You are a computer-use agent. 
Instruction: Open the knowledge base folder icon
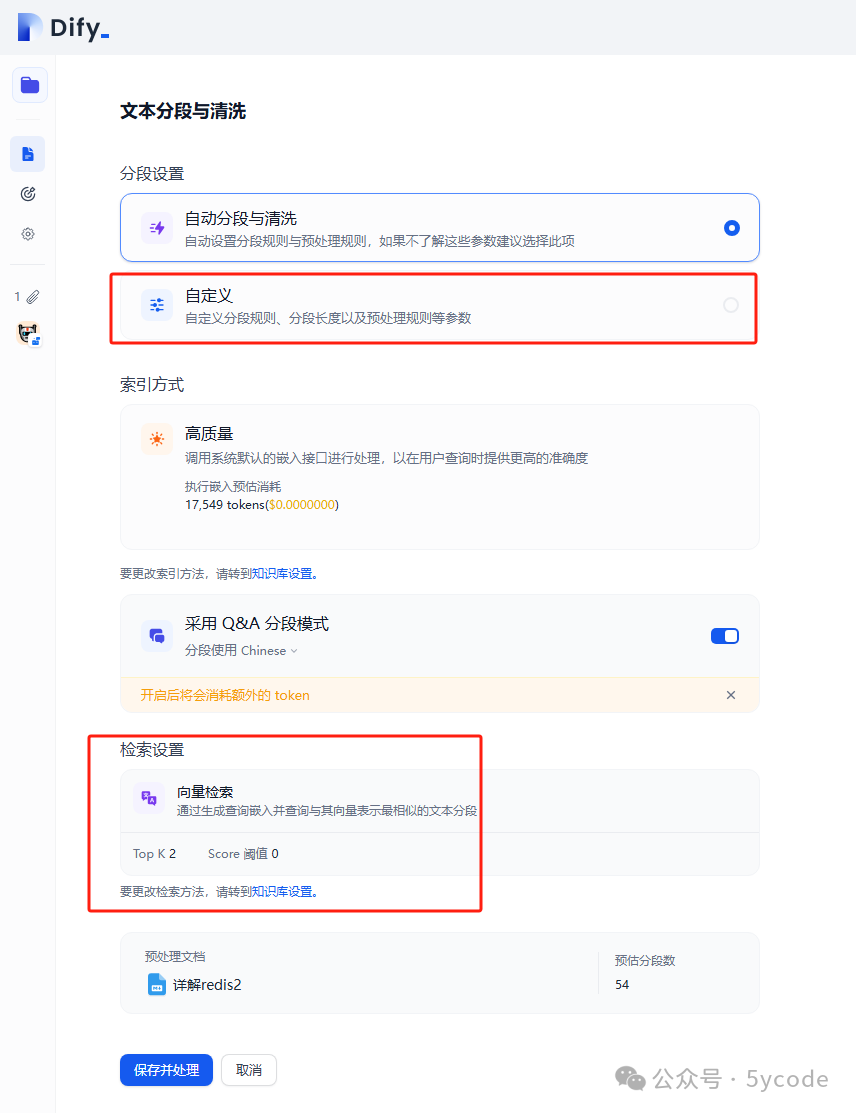coord(30,86)
